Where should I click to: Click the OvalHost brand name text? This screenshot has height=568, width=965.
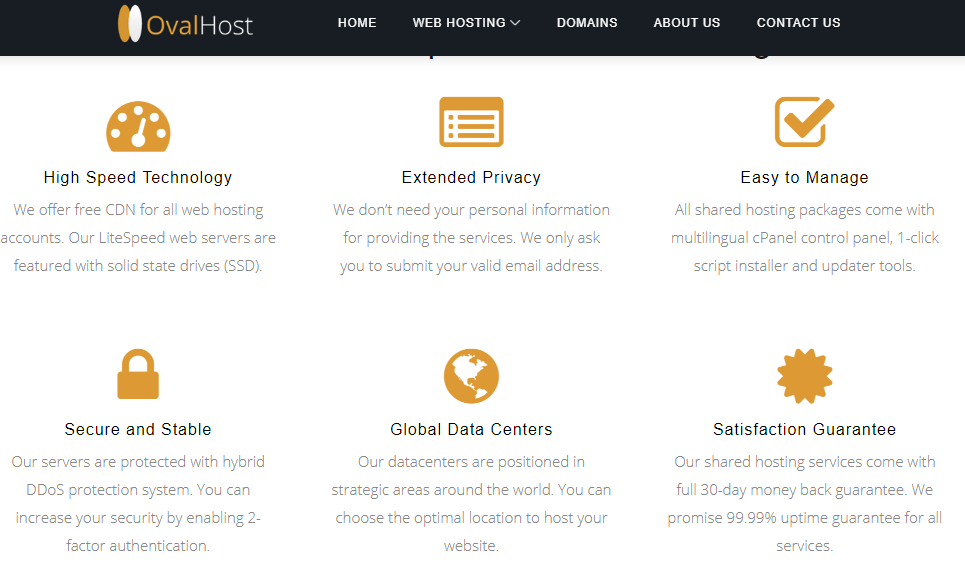[200, 26]
